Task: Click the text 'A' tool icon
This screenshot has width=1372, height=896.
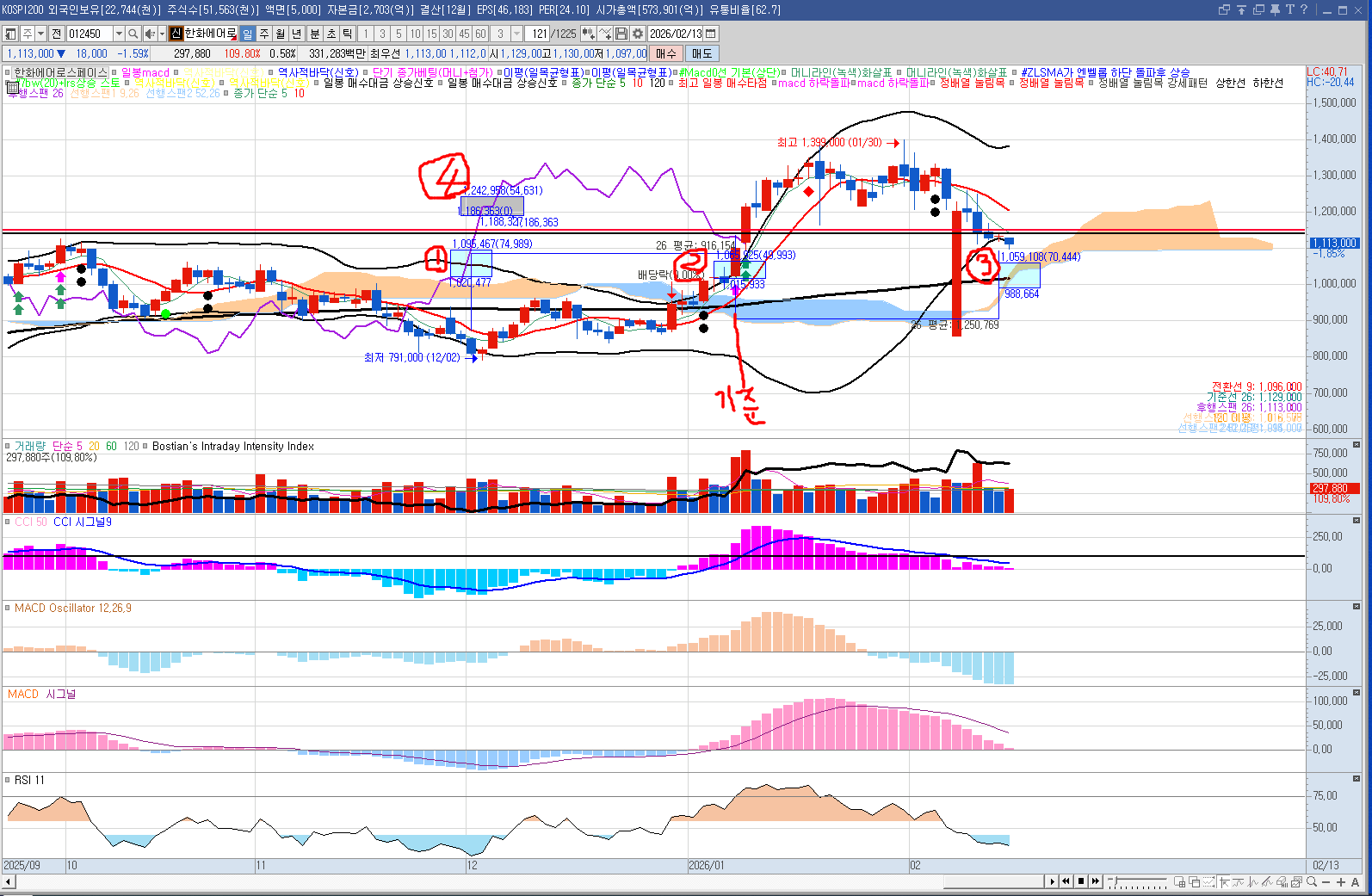Action: 1355,881
